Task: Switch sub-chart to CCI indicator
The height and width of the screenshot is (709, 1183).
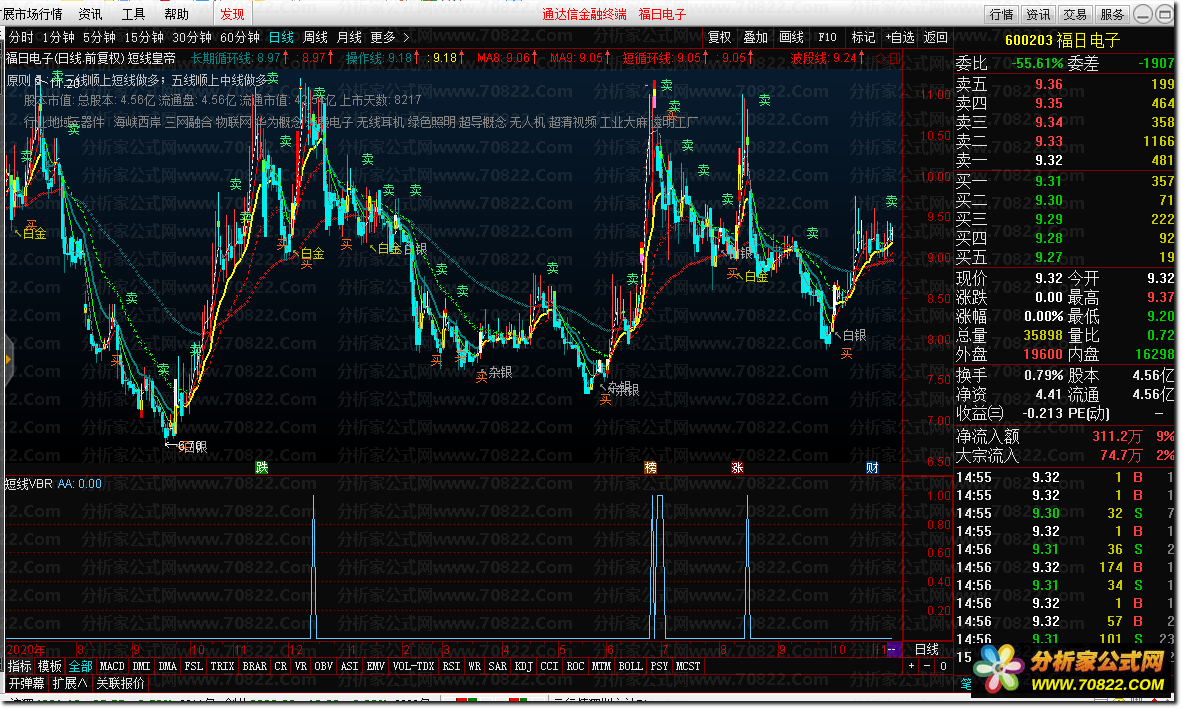Action: tap(549, 666)
